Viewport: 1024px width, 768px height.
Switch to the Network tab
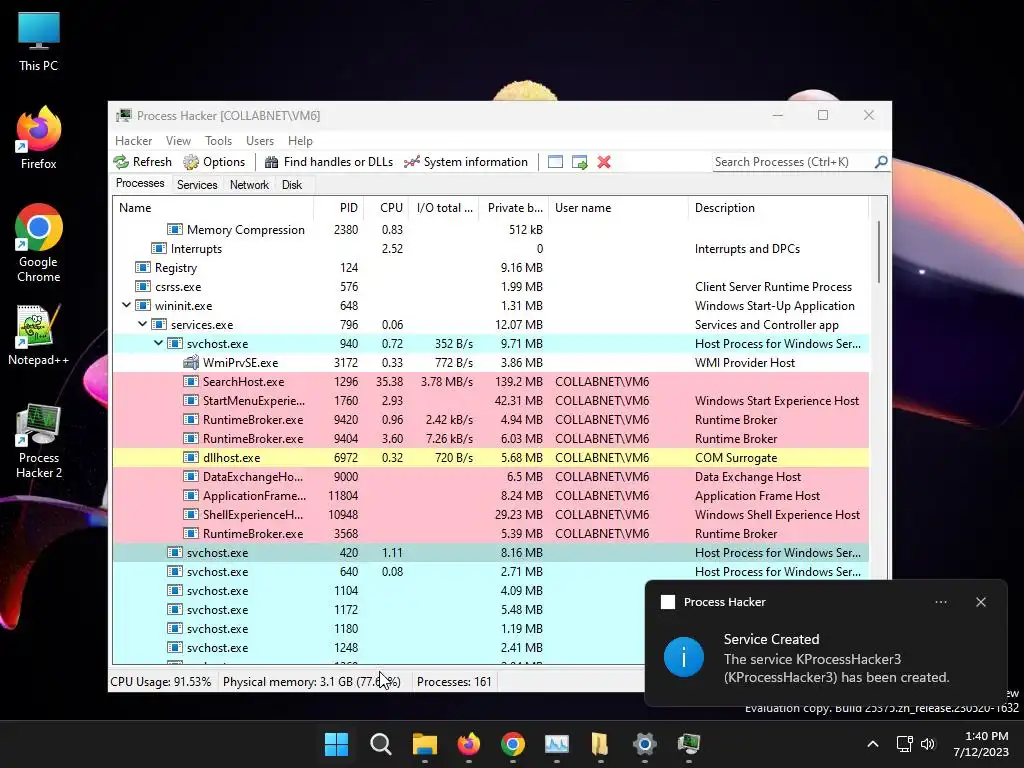click(249, 185)
